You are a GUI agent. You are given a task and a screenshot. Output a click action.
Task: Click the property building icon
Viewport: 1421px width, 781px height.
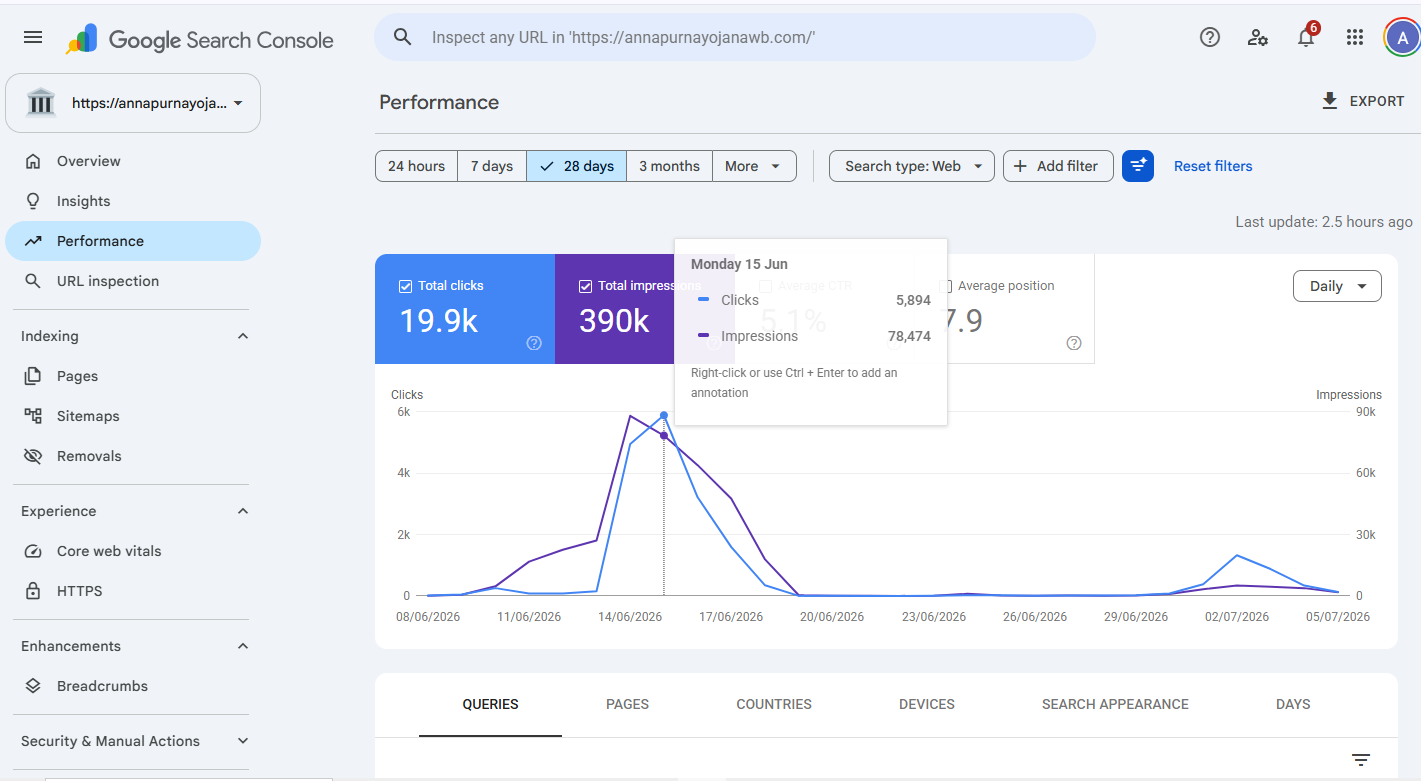(40, 102)
